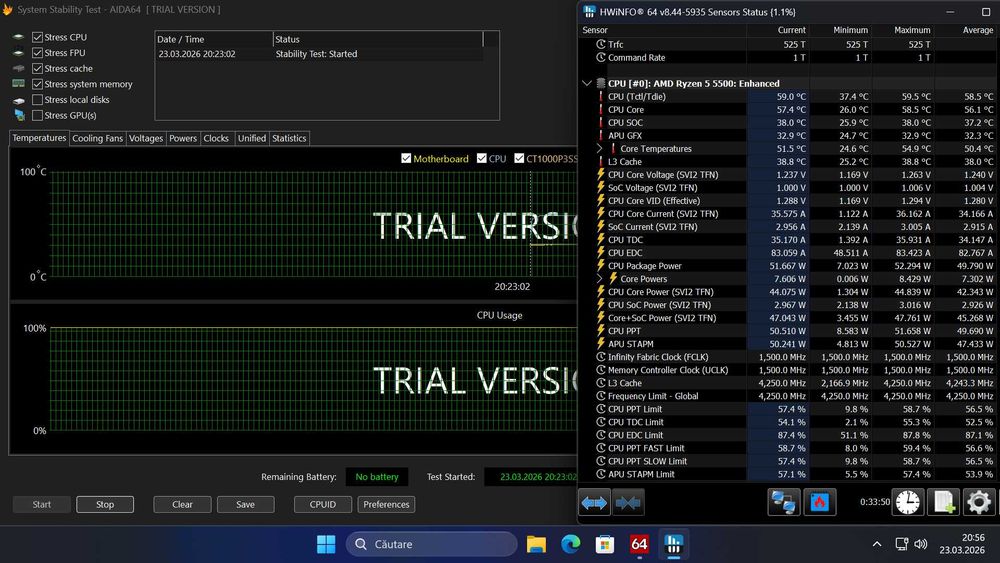The image size is (1000, 563).
Task: Toggle the CT1000P3SS graph checkbox
Action: [x=519, y=158]
